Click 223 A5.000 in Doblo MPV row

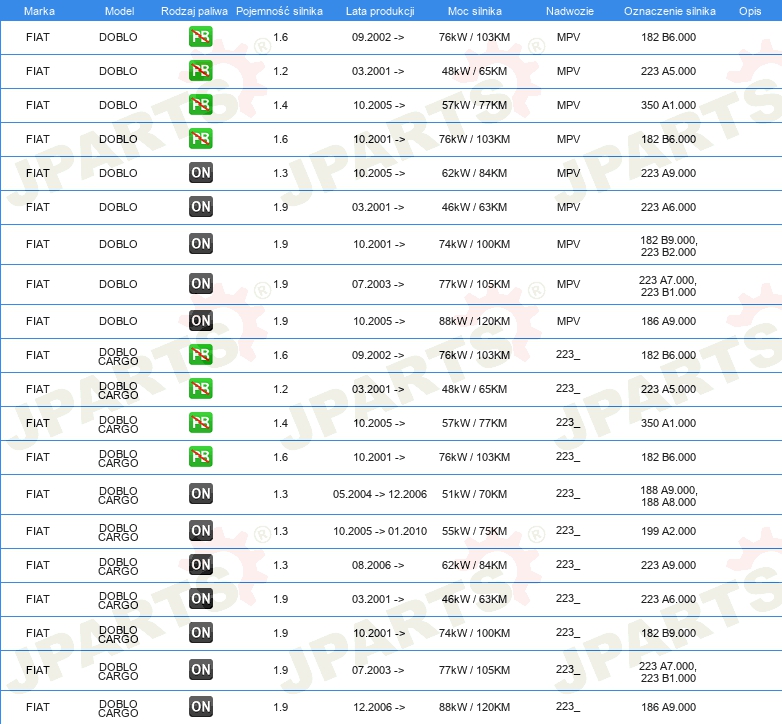(x=668, y=71)
